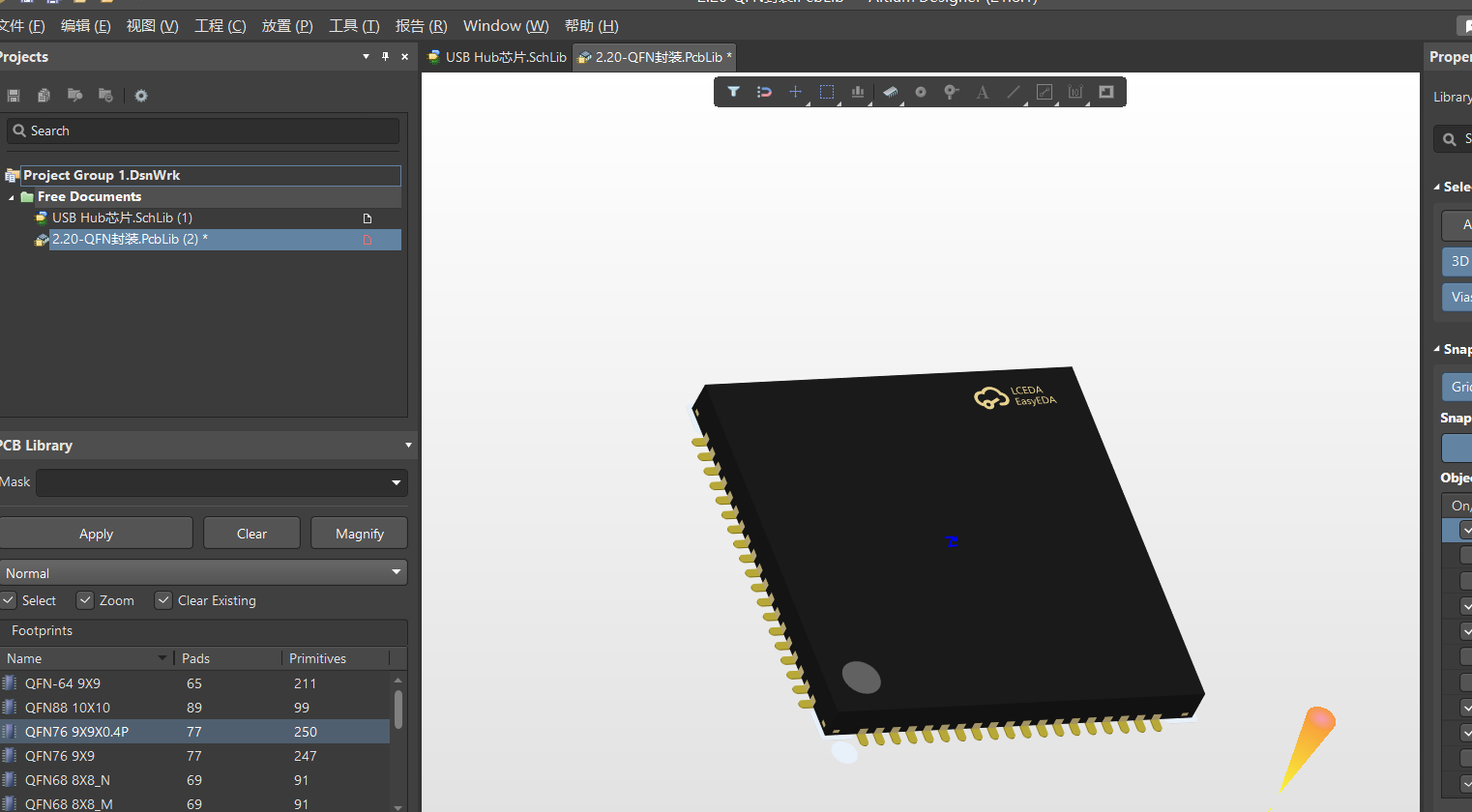Open the align objects tool
Screen dimensions: 1472x812
pyautogui.click(x=858, y=92)
